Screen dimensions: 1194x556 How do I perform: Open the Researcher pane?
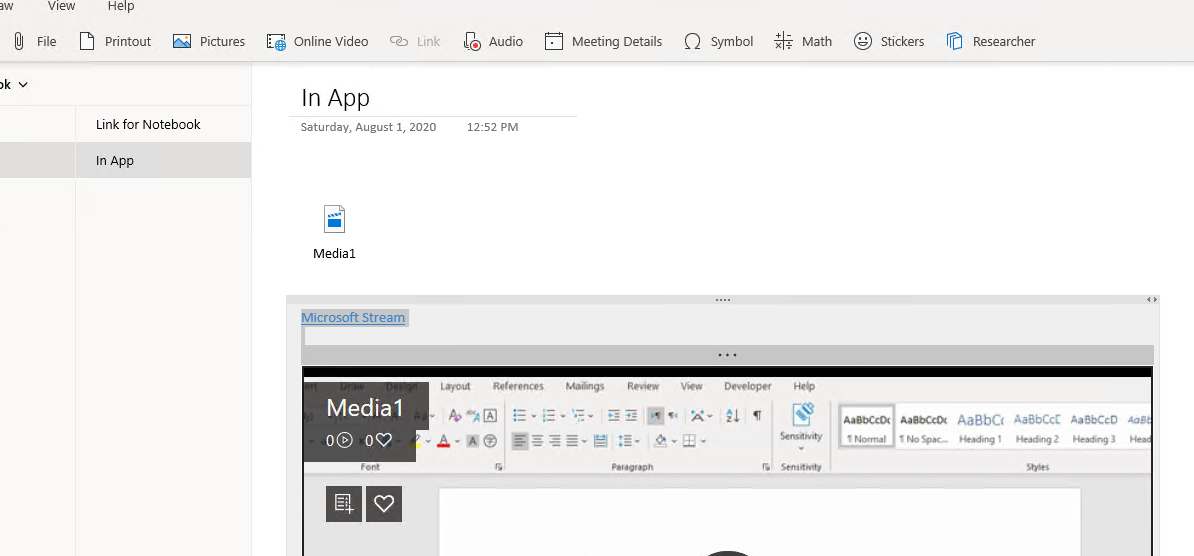990,41
